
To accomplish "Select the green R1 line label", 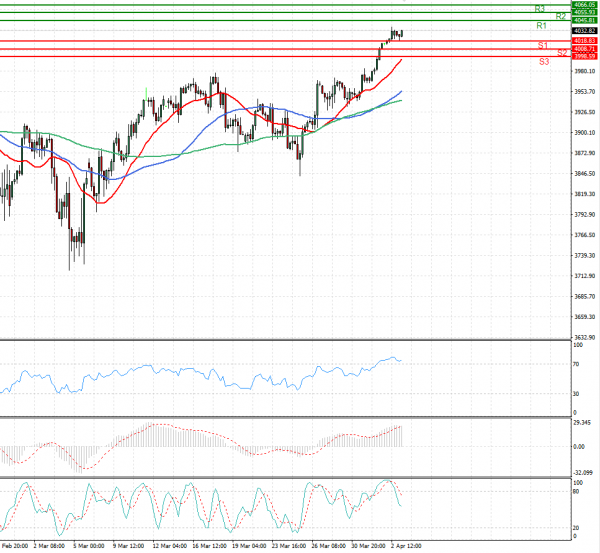I will [541, 26].
